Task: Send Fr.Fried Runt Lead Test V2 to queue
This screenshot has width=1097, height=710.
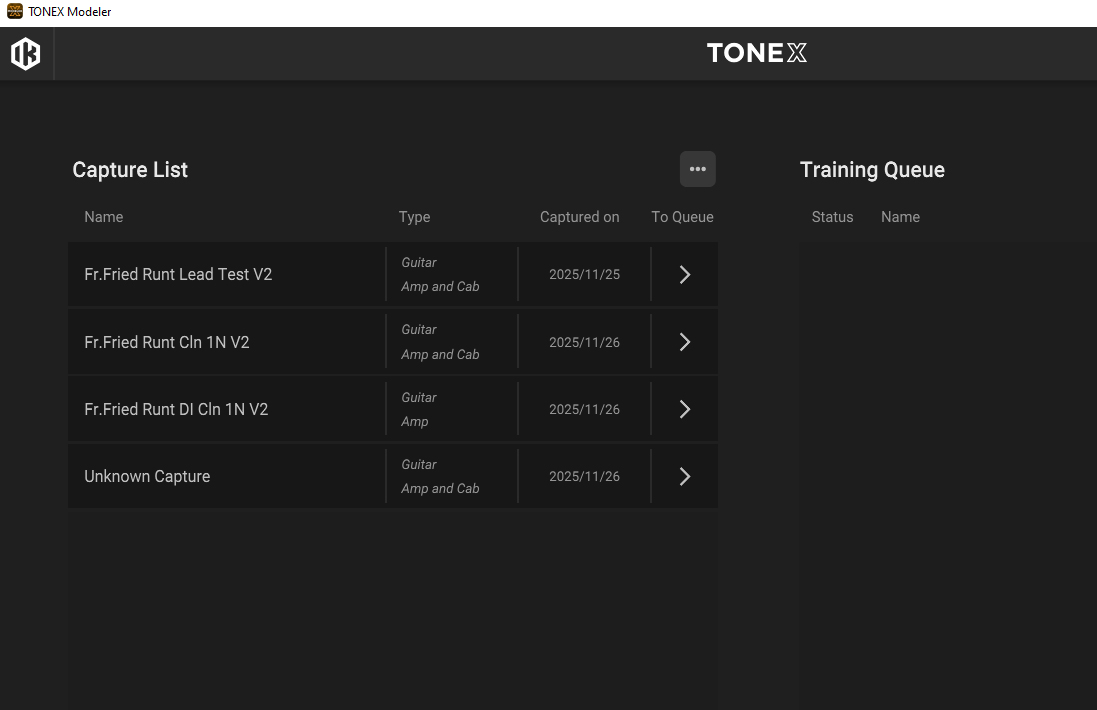Action: [685, 274]
